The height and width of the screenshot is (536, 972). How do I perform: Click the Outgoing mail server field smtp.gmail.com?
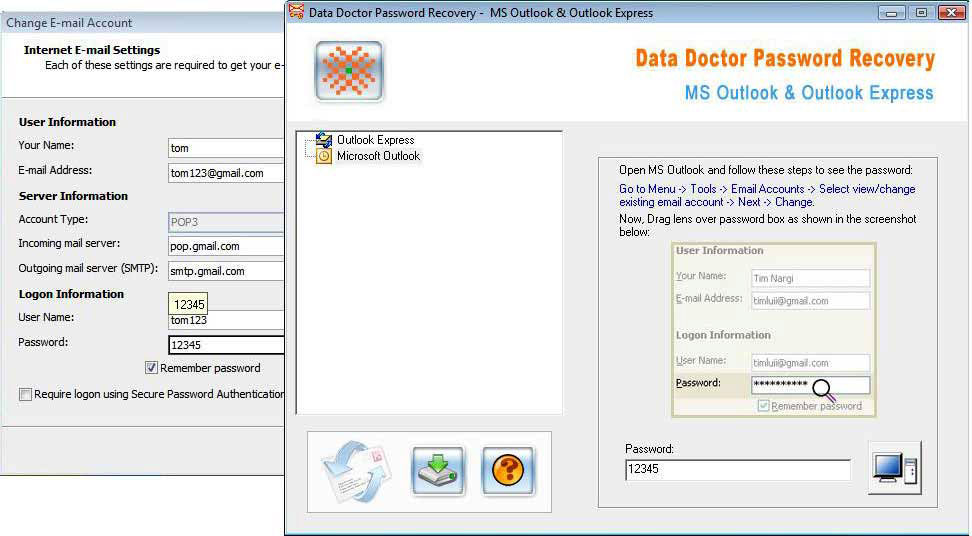[226, 271]
